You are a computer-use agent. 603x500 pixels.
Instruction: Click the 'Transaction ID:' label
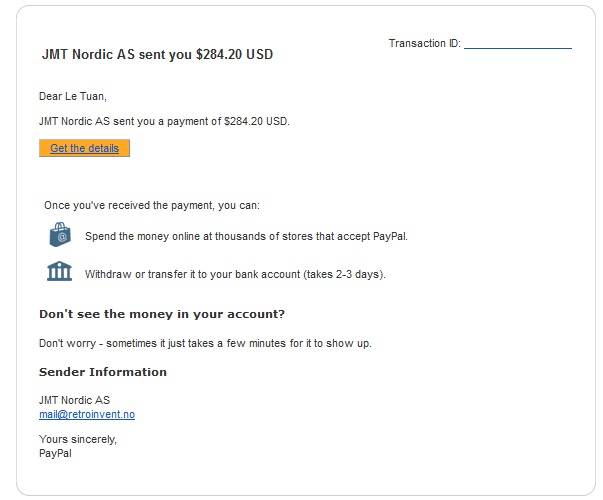point(424,44)
